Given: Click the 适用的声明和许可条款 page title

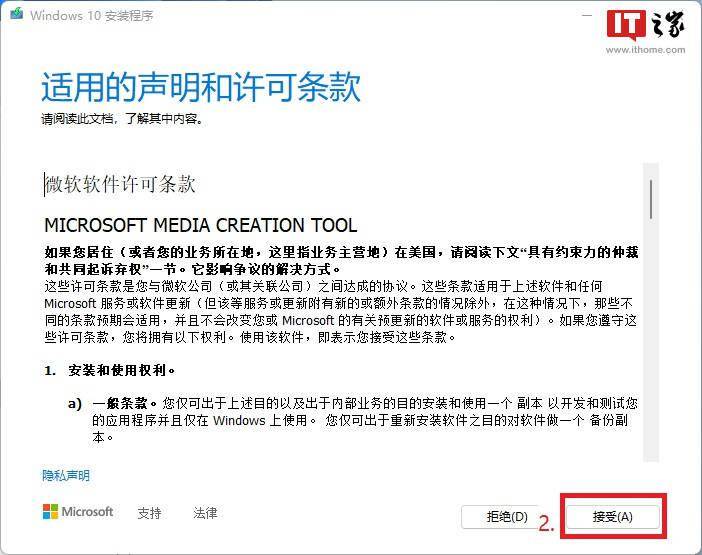Looking at the screenshot, I should (201, 86).
